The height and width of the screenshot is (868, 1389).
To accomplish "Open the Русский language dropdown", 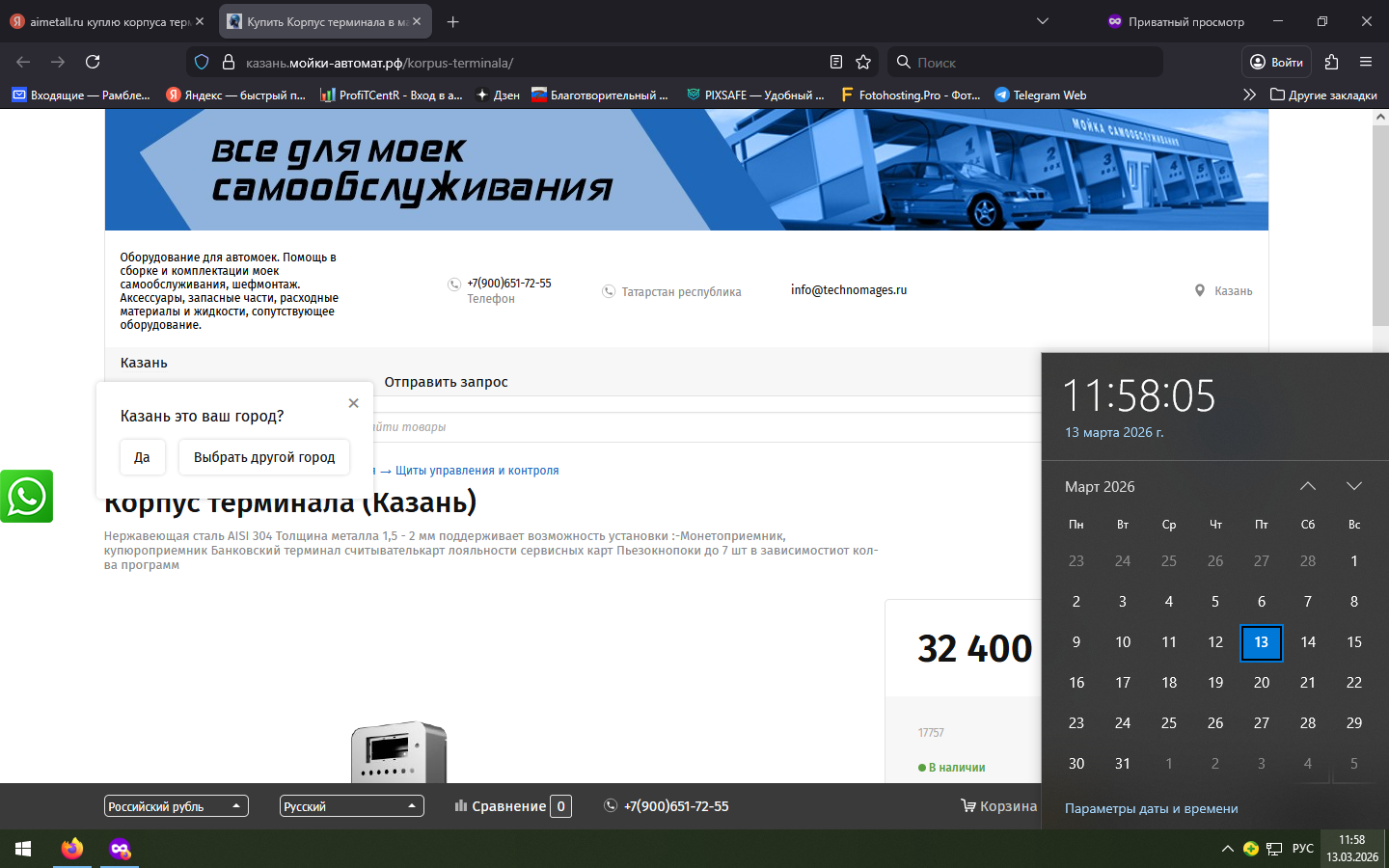I will (351, 806).
